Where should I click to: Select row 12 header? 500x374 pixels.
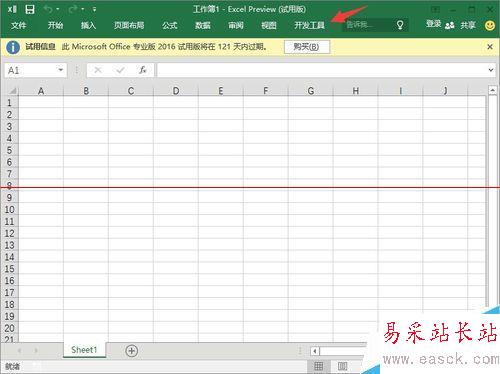tap(9, 233)
